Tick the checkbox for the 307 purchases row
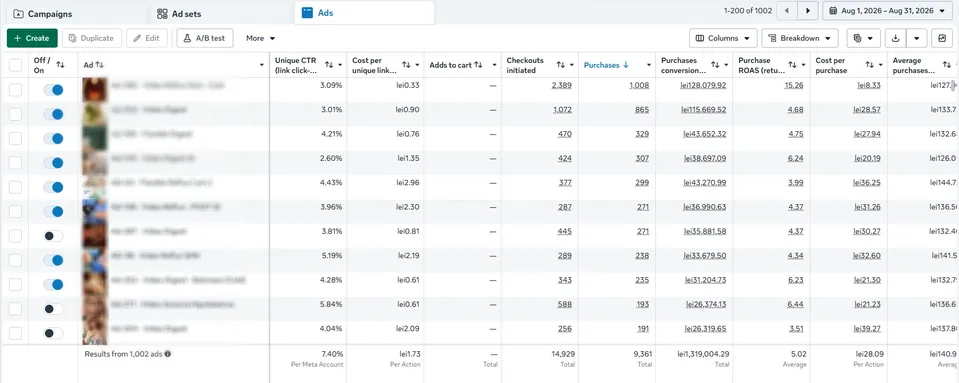The height and width of the screenshot is (383, 959). coord(15,163)
